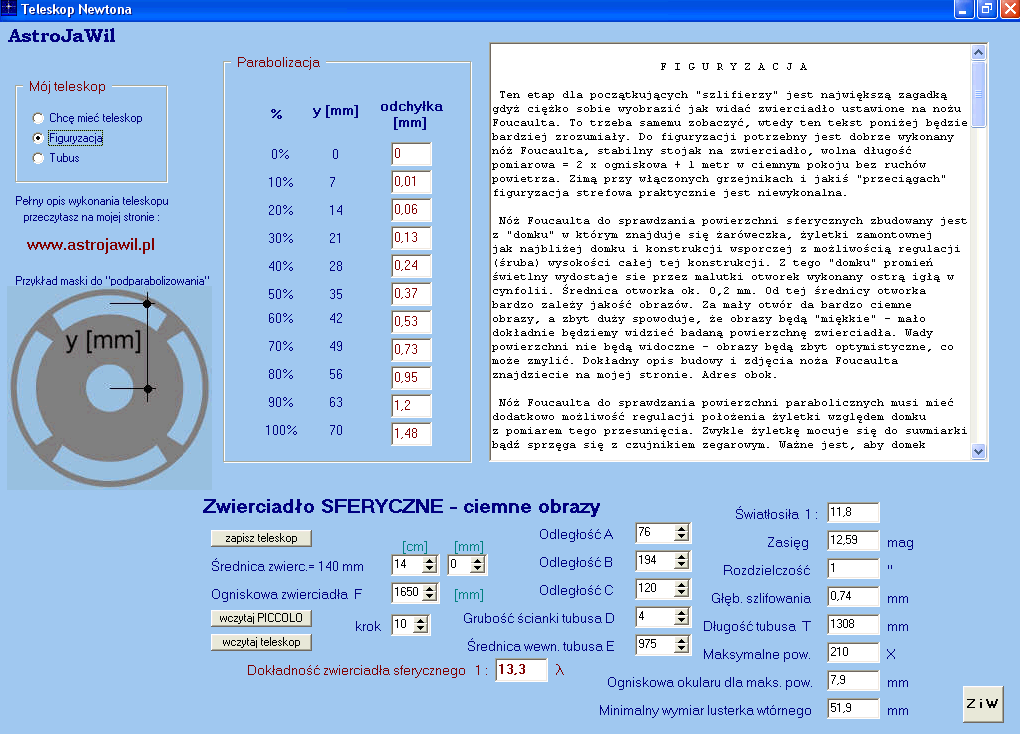Click 'Zwierciadło SFERYCZNE - ciemne obrazy' heading
This screenshot has height=734, width=1020.
pos(401,506)
